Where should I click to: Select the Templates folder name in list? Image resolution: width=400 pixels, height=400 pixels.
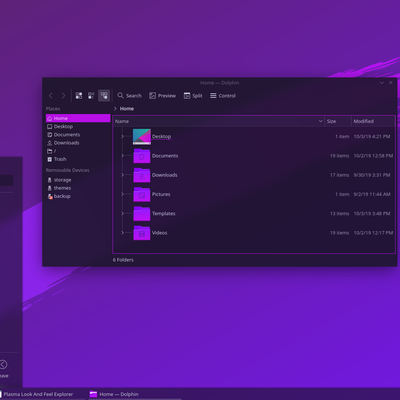point(164,214)
